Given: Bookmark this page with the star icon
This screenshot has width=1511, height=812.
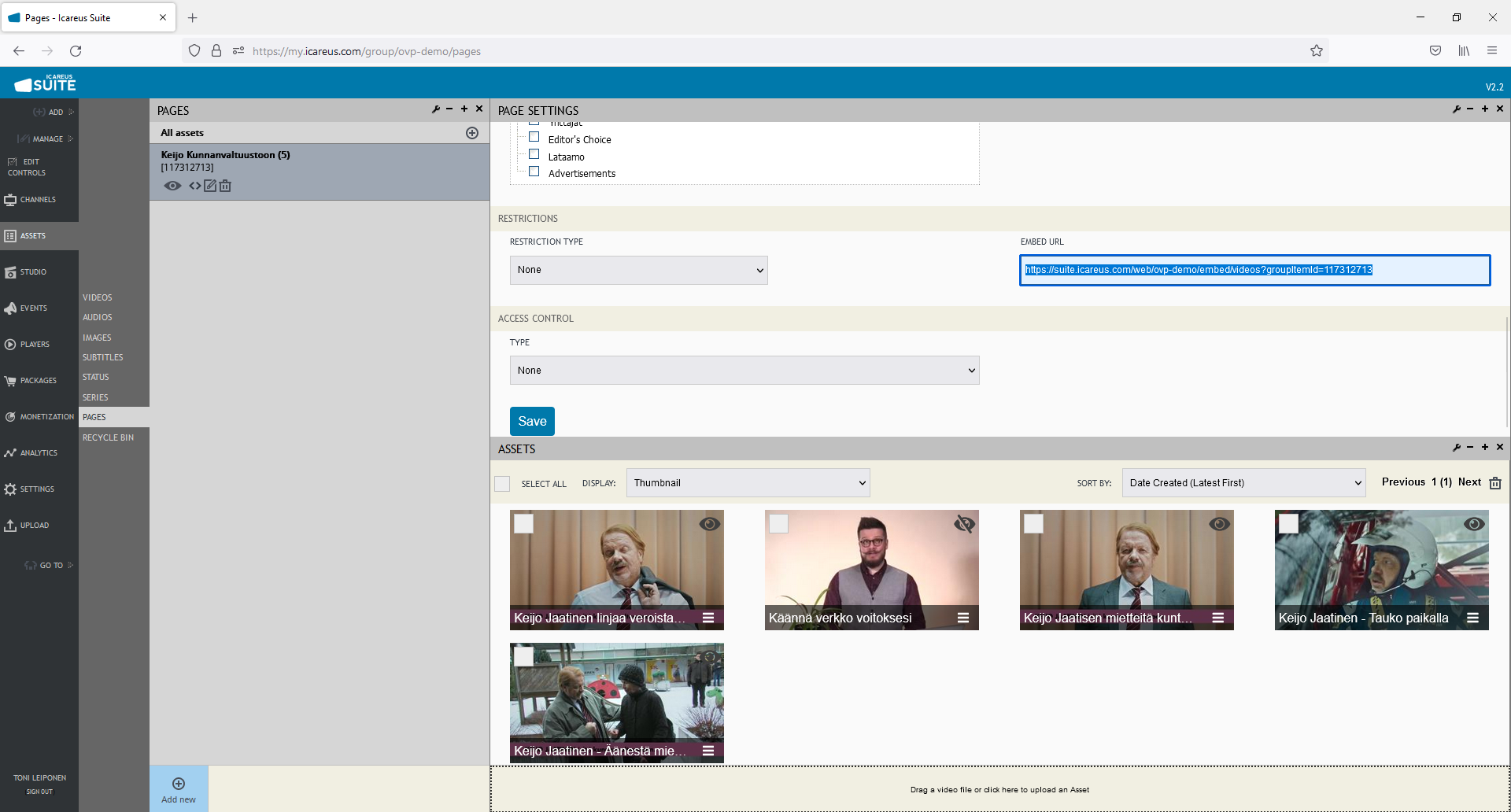Looking at the screenshot, I should pos(1316,51).
